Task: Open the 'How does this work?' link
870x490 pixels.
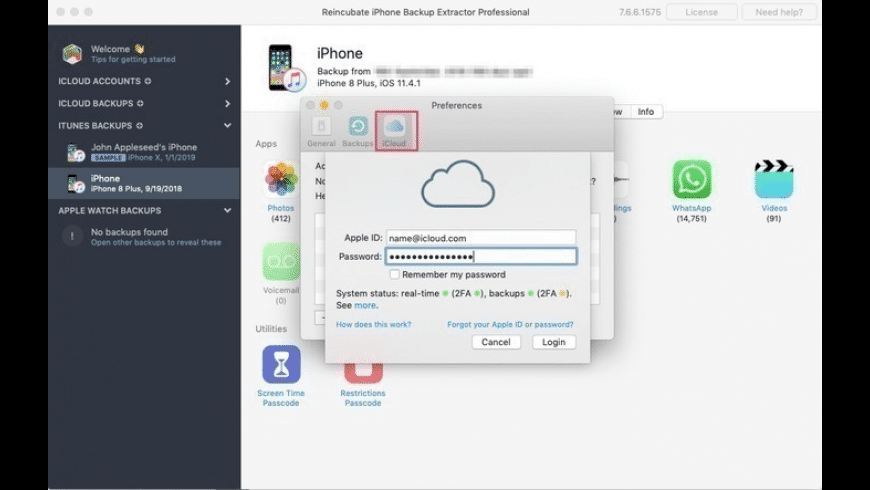Action: pos(373,324)
